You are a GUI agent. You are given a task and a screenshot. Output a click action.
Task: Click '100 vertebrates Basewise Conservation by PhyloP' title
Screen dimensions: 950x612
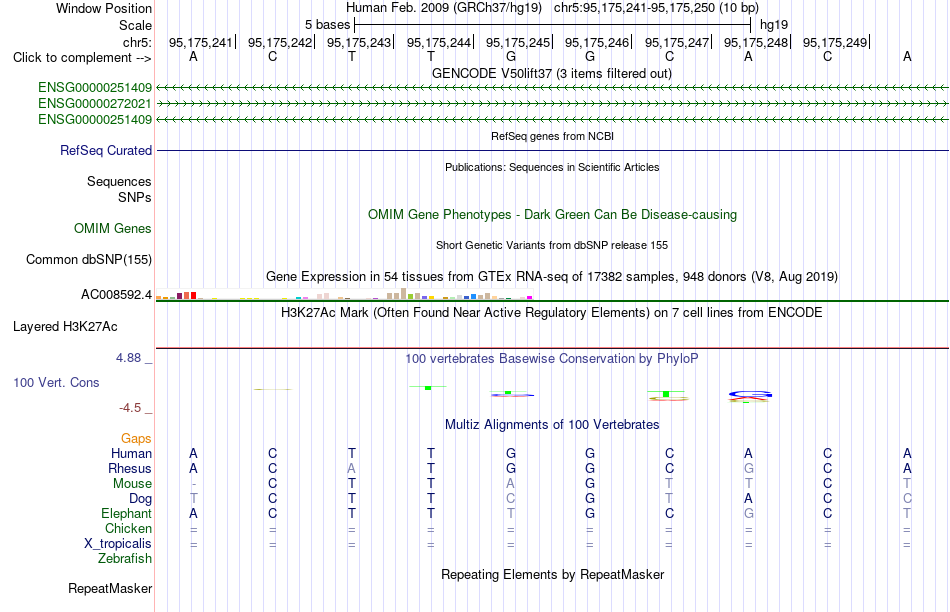552,359
